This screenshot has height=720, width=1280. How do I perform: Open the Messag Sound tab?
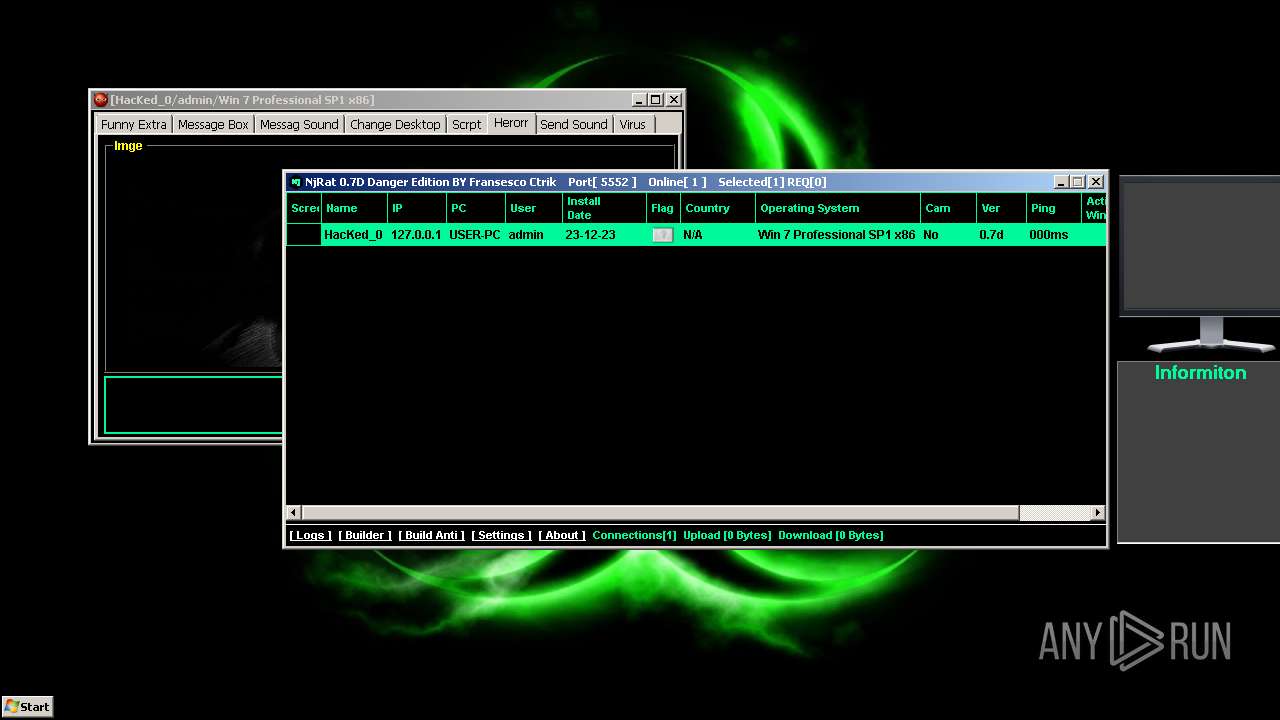tap(299, 124)
